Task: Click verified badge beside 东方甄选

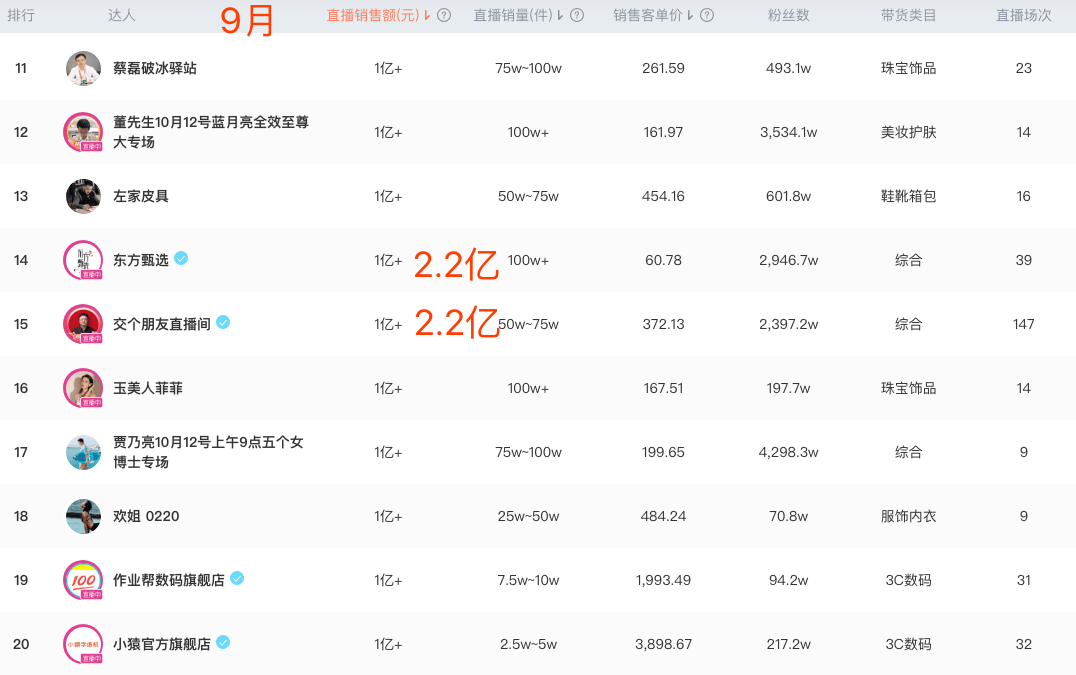Action: (x=181, y=258)
